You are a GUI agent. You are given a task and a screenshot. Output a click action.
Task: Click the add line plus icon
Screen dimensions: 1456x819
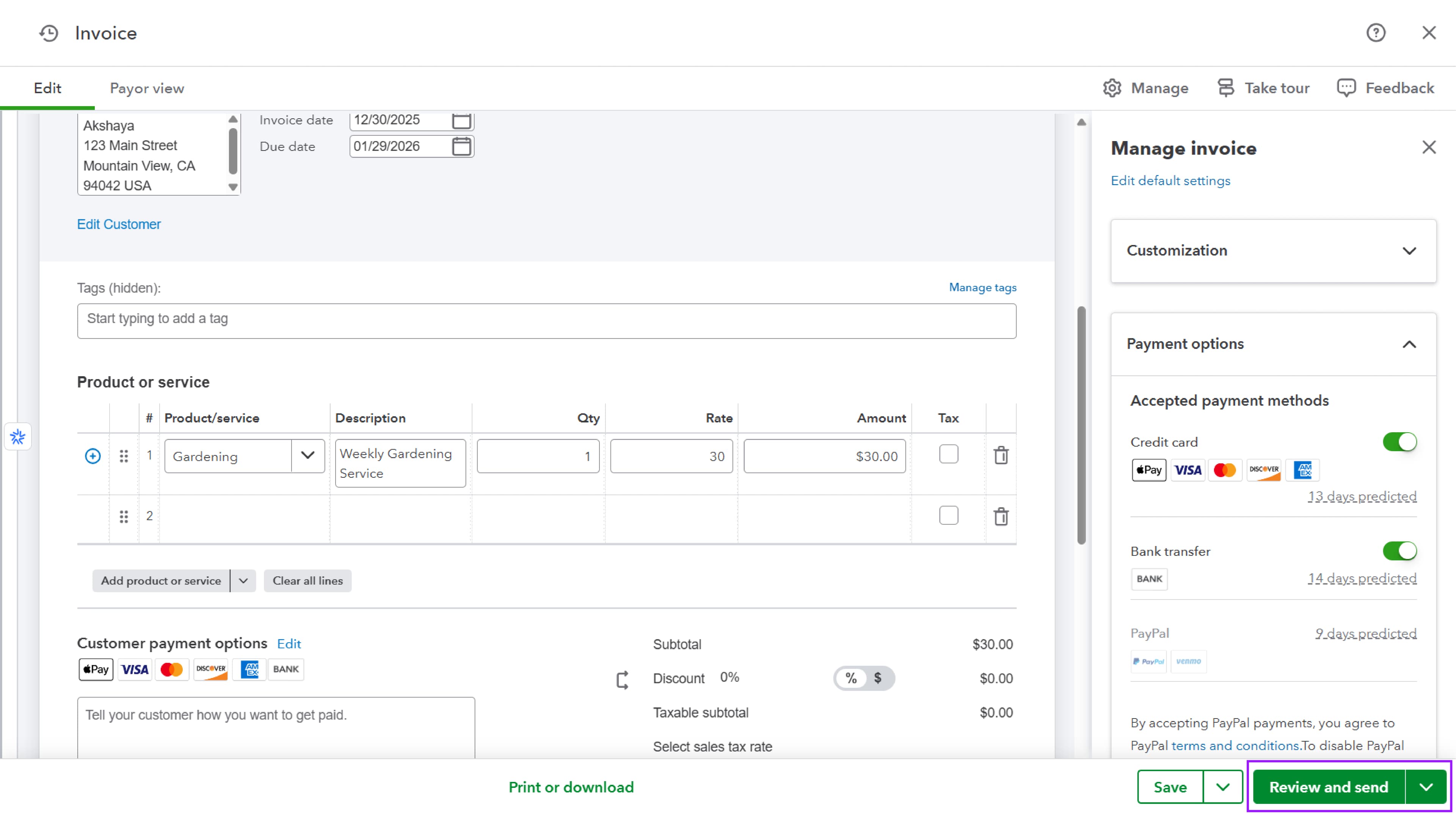[x=93, y=456]
